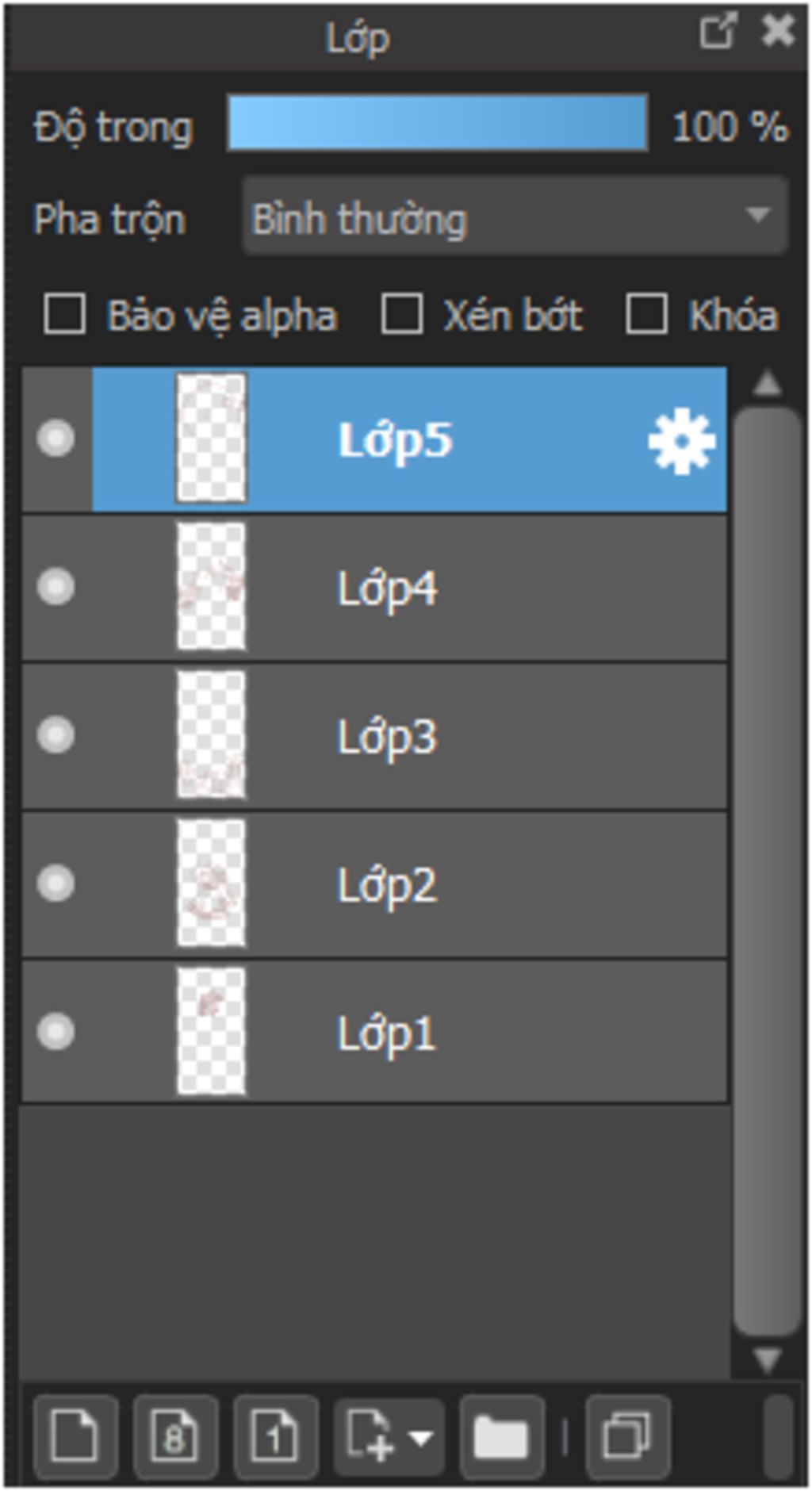Add a new 1-bit layer
This screenshot has height=1491, width=812.
[x=276, y=1436]
